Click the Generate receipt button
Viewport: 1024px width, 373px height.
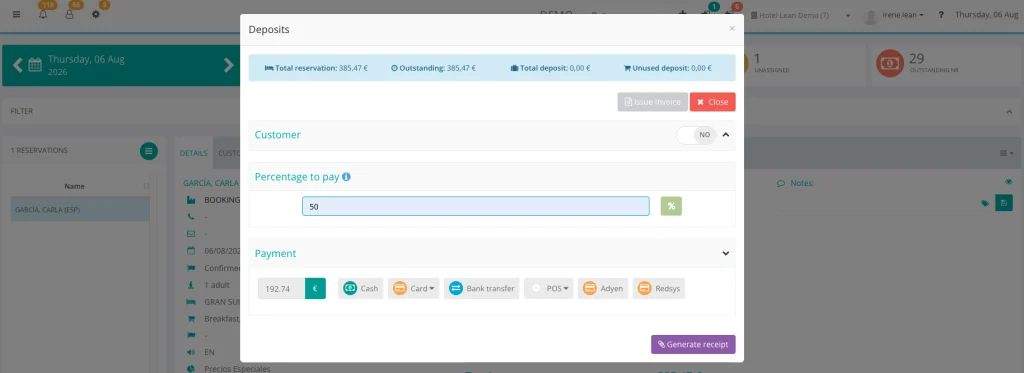[x=693, y=344]
